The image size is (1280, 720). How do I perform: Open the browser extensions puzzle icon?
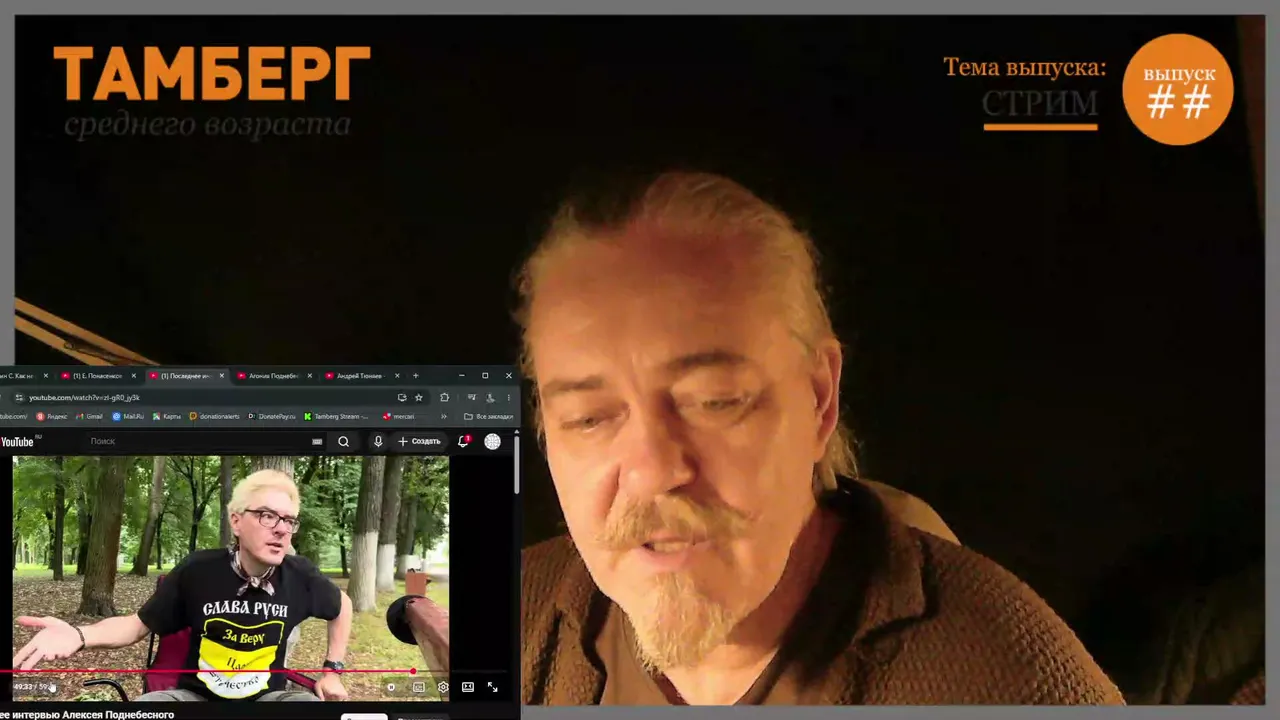pyautogui.click(x=445, y=397)
